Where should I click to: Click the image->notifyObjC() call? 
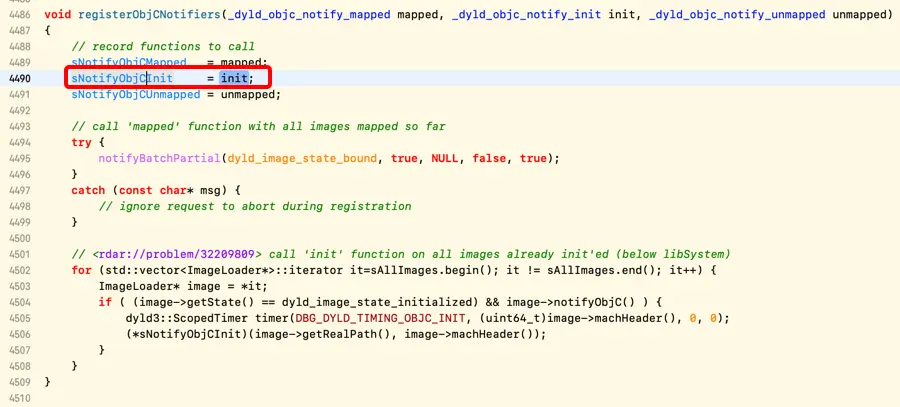pyautogui.click(x=571, y=302)
